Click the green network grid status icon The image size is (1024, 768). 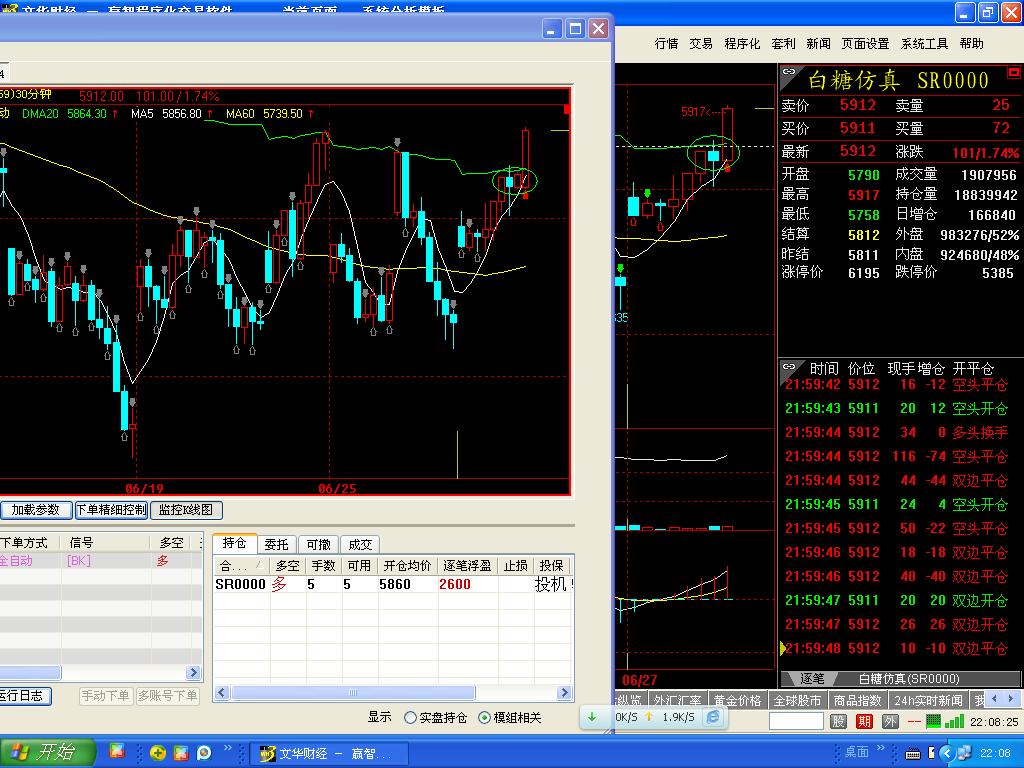[x=934, y=721]
